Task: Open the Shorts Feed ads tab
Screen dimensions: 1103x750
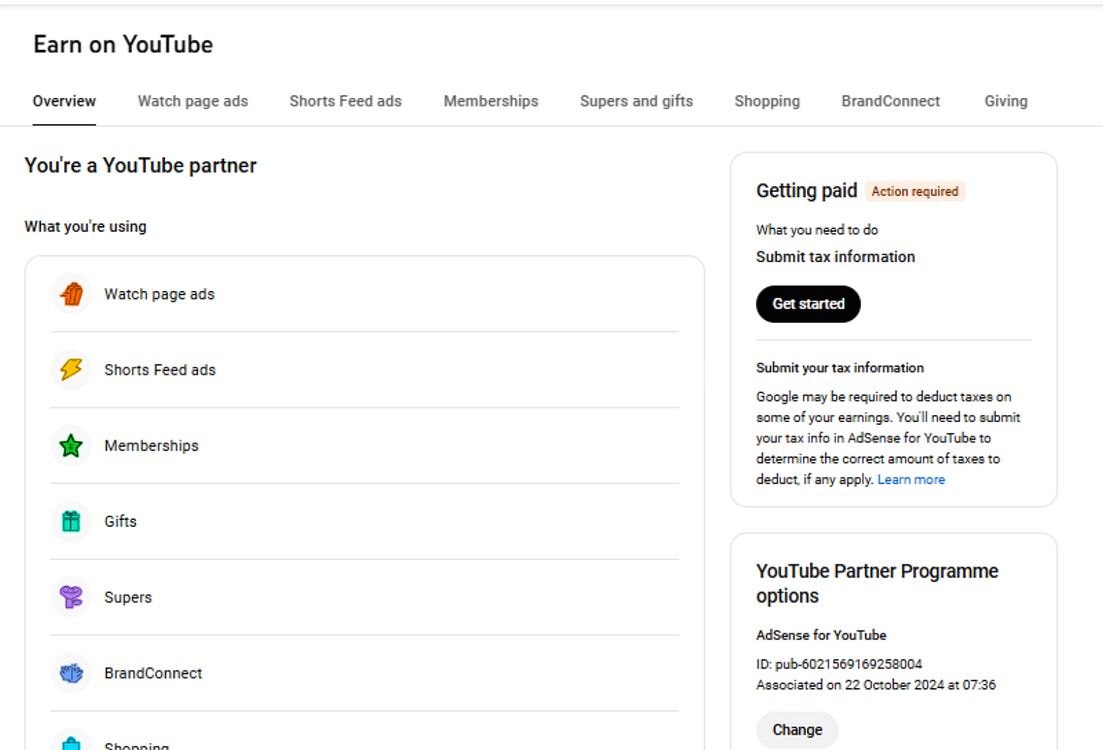Action: 345,101
